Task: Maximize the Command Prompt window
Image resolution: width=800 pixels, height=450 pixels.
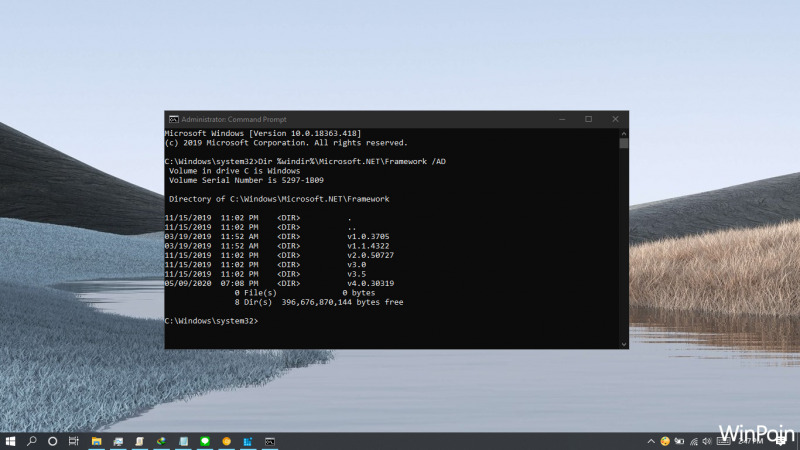Action: (x=588, y=119)
